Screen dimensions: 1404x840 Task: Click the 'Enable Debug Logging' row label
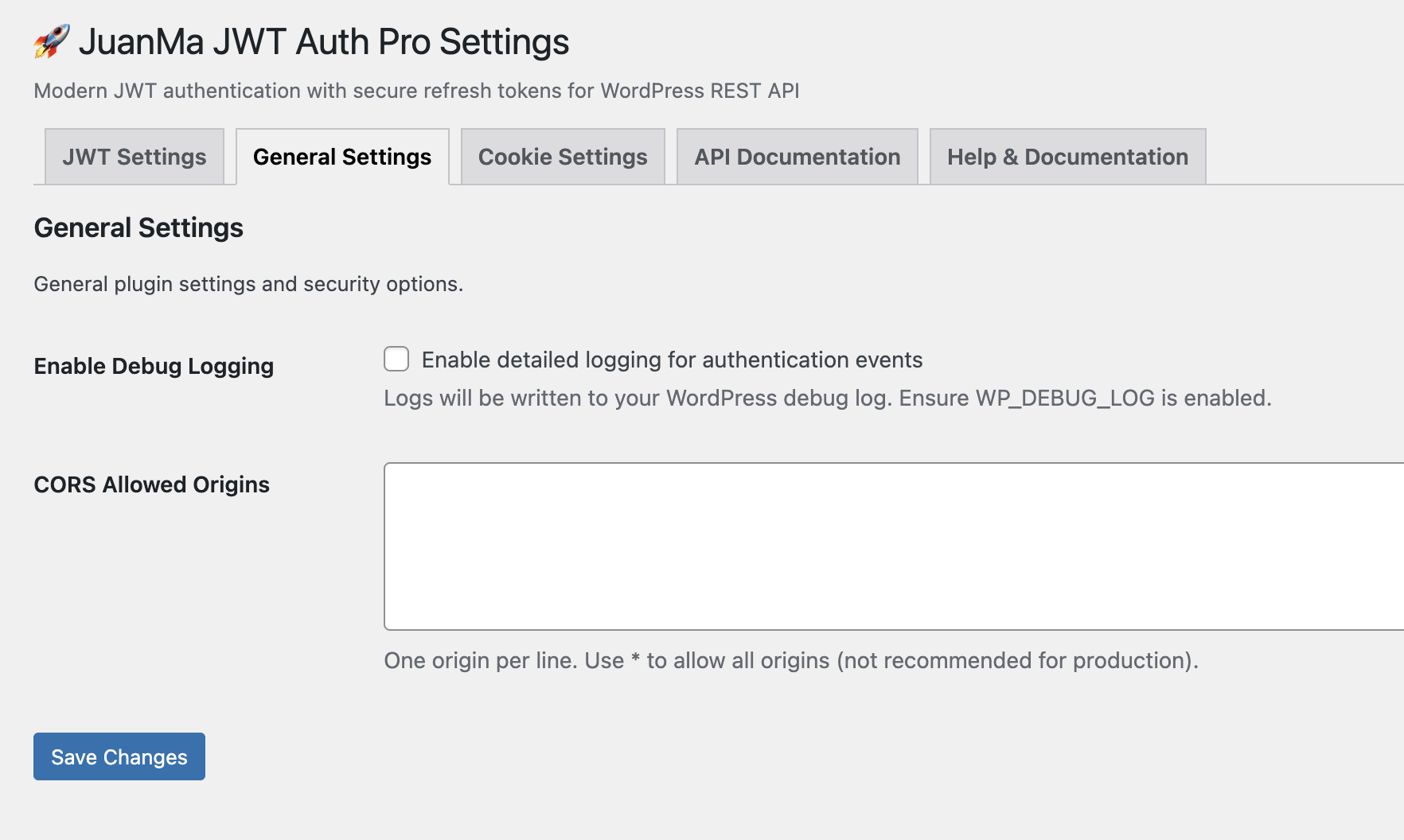[154, 366]
